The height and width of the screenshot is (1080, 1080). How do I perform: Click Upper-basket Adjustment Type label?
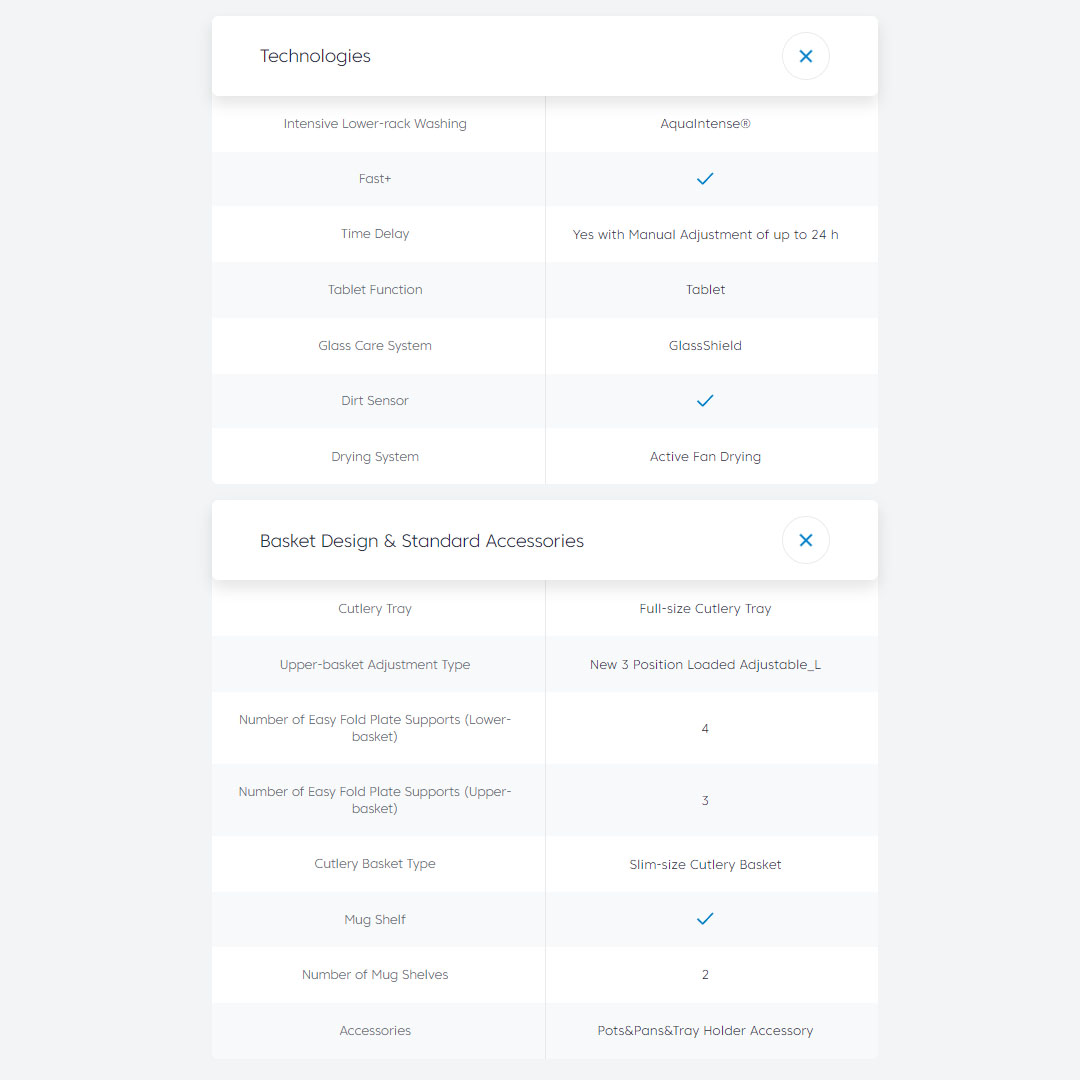375,665
